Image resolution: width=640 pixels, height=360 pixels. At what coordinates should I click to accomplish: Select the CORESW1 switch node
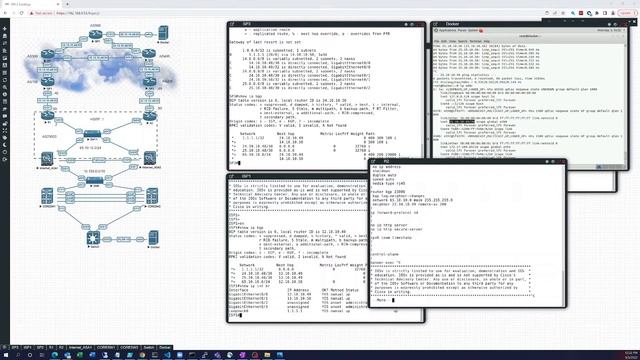47,196
